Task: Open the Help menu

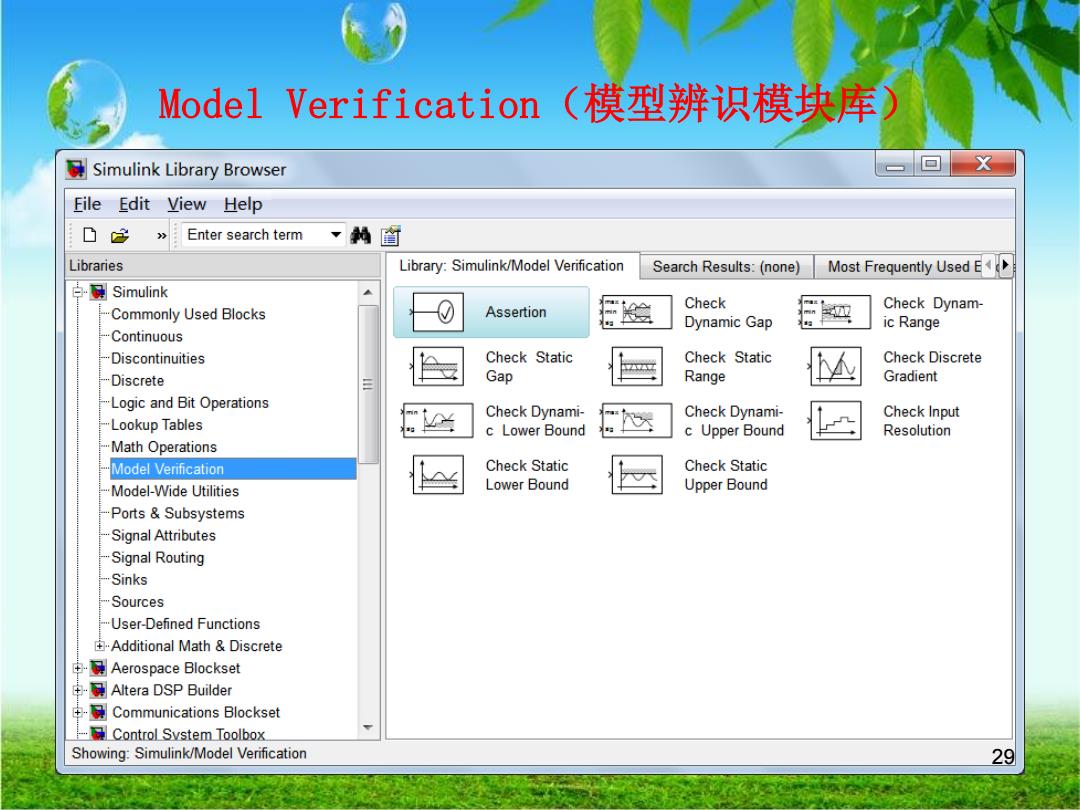Action: tap(243, 205)
